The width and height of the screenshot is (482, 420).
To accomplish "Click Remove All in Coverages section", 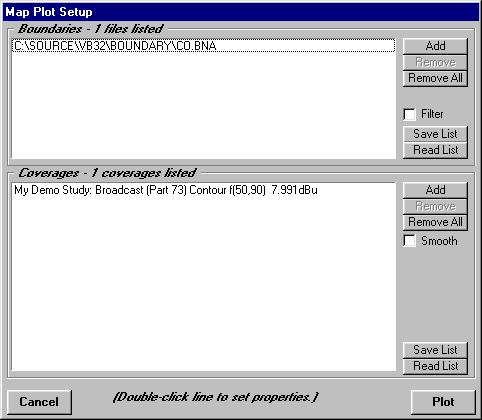I will point(435,222).
